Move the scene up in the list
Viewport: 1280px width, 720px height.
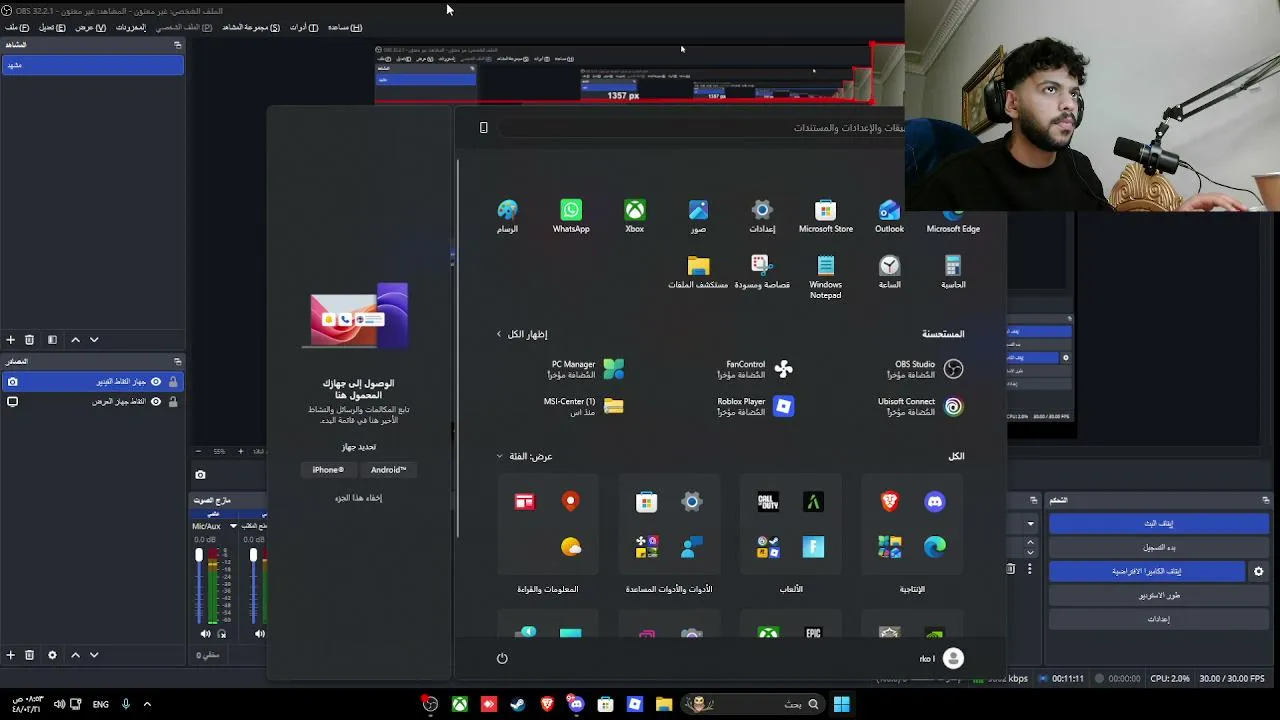click(x=75, y=340)
